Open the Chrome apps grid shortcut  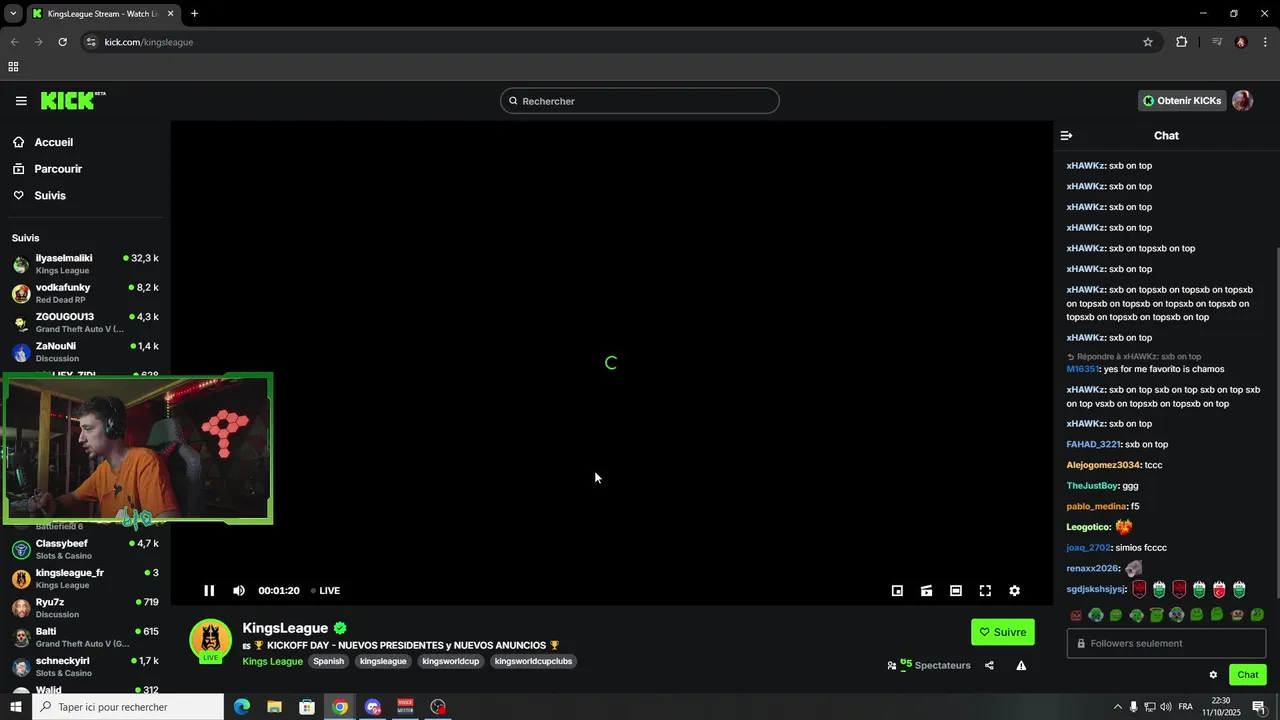13,67
